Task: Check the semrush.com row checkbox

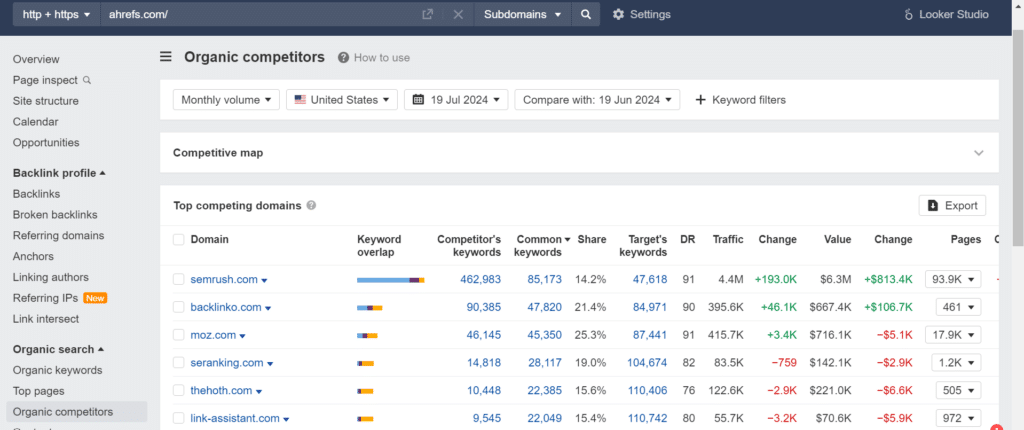Action: pos(179,280)
